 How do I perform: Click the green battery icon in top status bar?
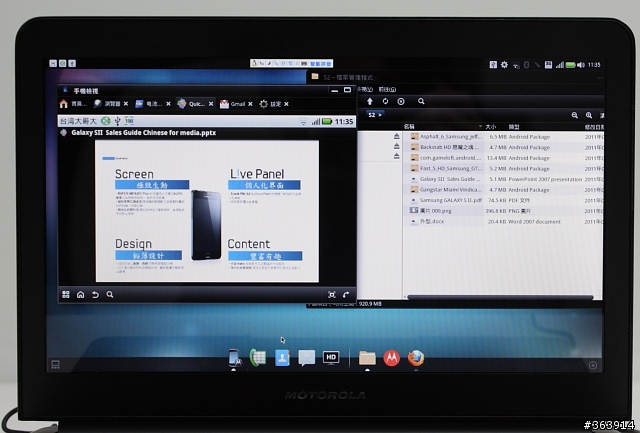(571, 64)
